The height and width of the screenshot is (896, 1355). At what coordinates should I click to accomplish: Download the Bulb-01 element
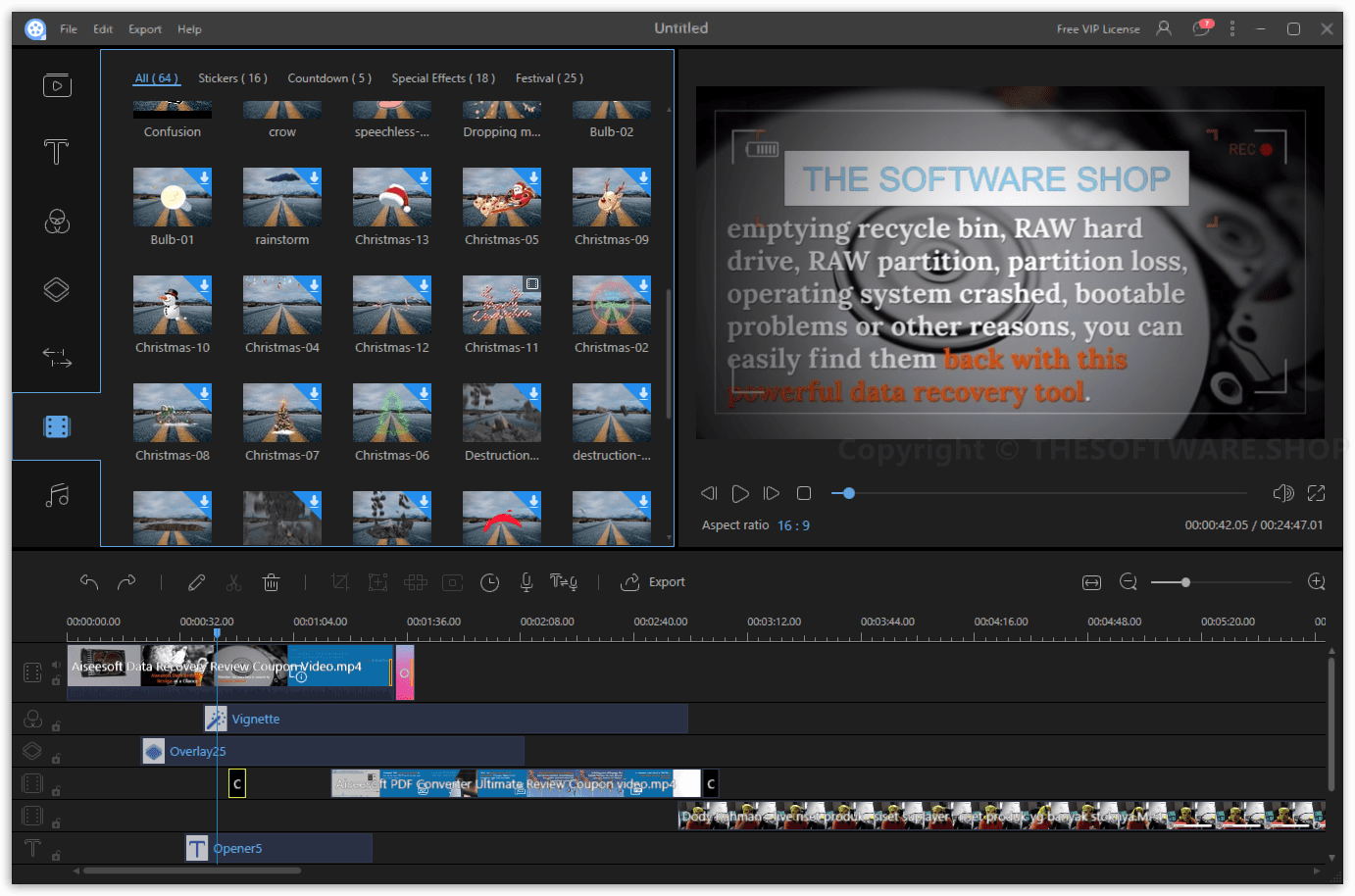(204, 177)
